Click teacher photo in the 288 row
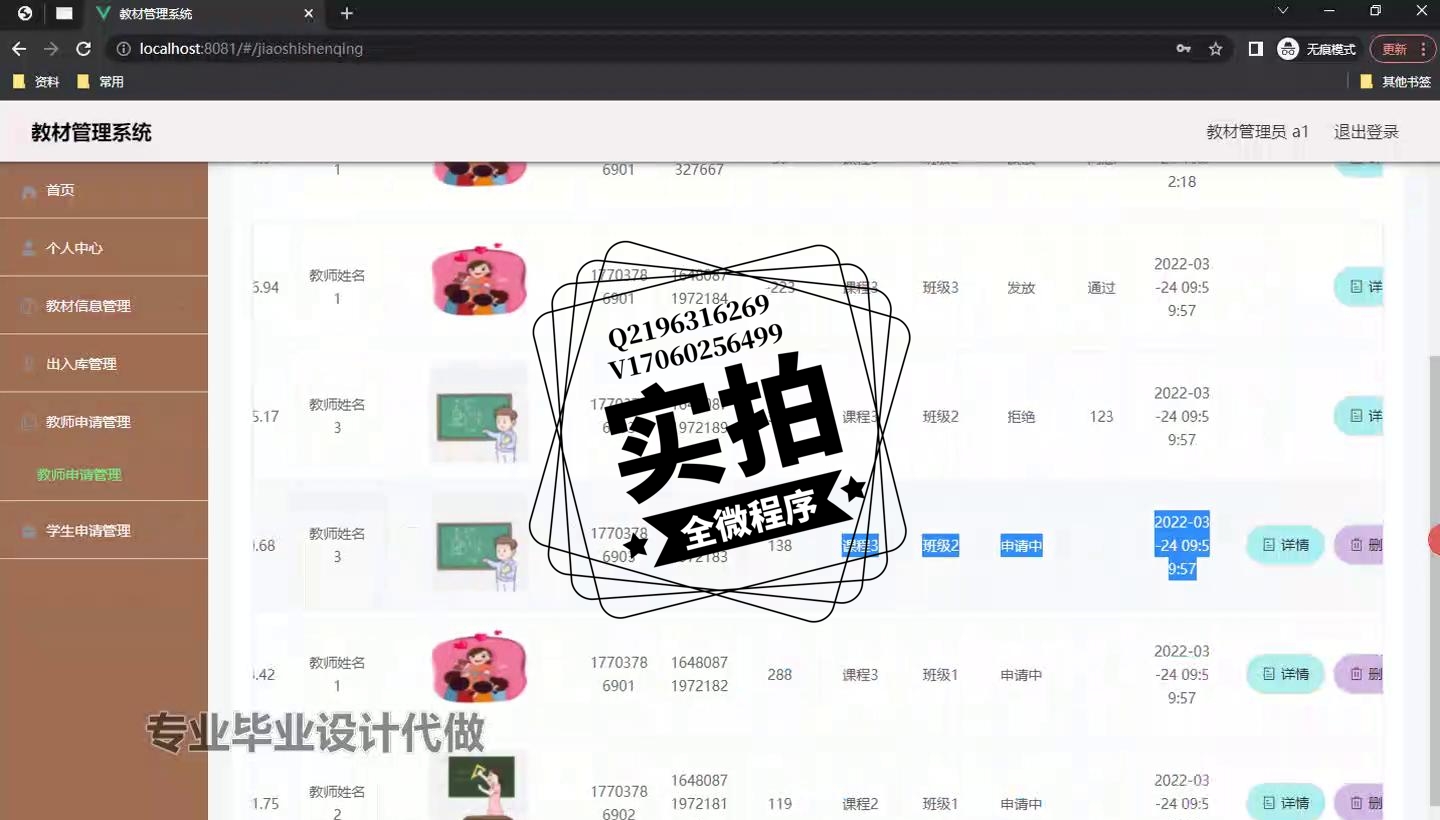1440x820 pixels. pos(479,668)
